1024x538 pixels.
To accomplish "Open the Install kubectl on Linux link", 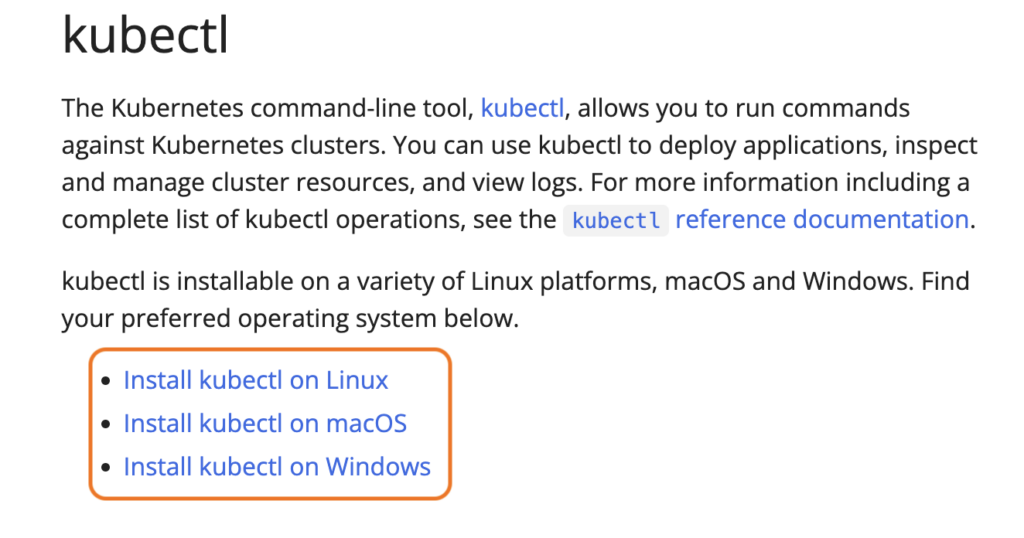I will pos(256,380).
